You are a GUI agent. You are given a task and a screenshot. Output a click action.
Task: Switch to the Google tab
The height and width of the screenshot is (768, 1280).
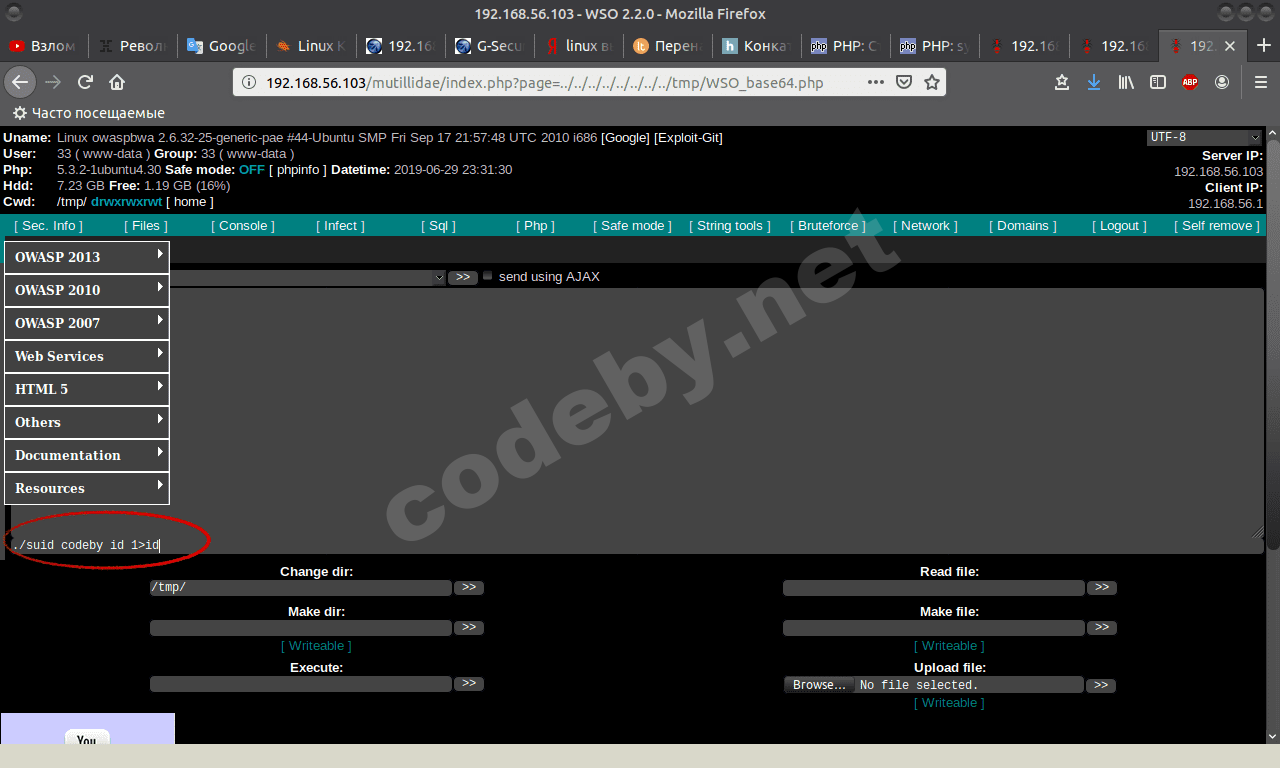[222, 46]
